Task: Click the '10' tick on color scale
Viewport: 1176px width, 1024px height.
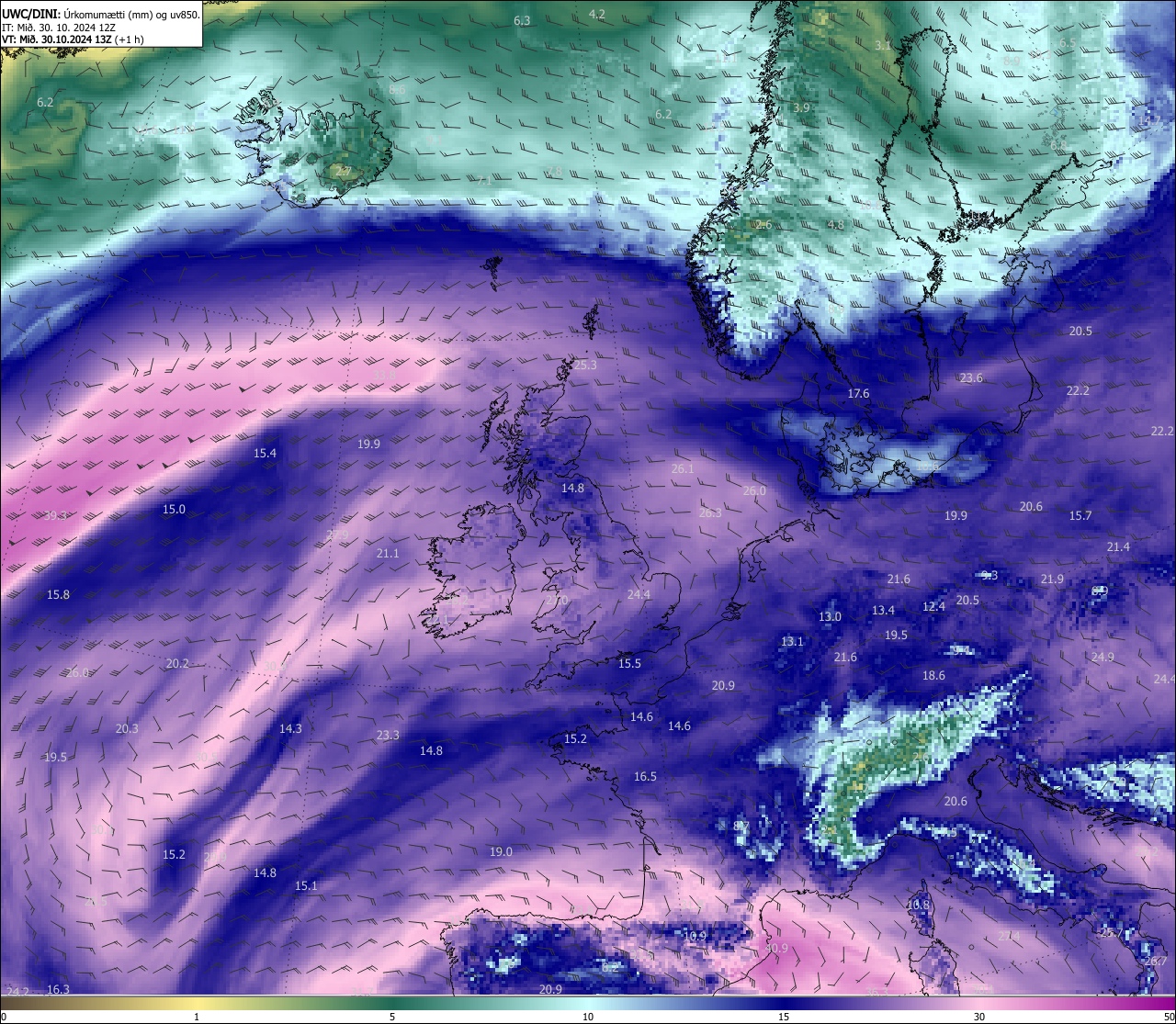Action: (x=588, y=1017)
